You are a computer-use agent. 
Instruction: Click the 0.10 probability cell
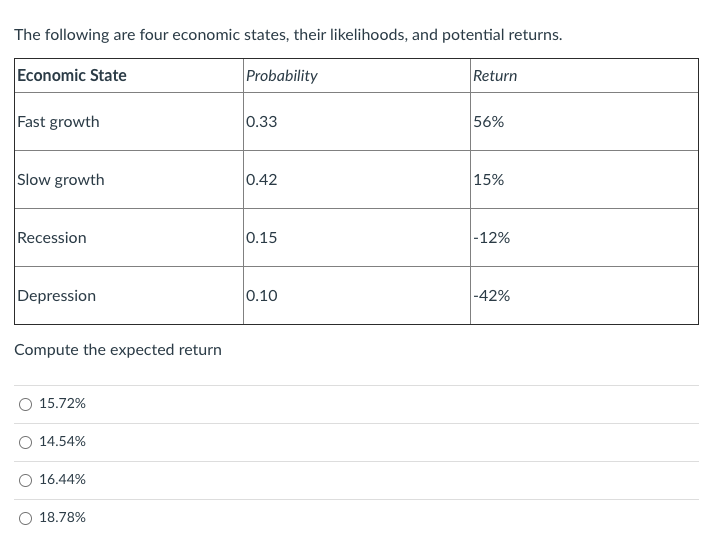coord(262,296)
